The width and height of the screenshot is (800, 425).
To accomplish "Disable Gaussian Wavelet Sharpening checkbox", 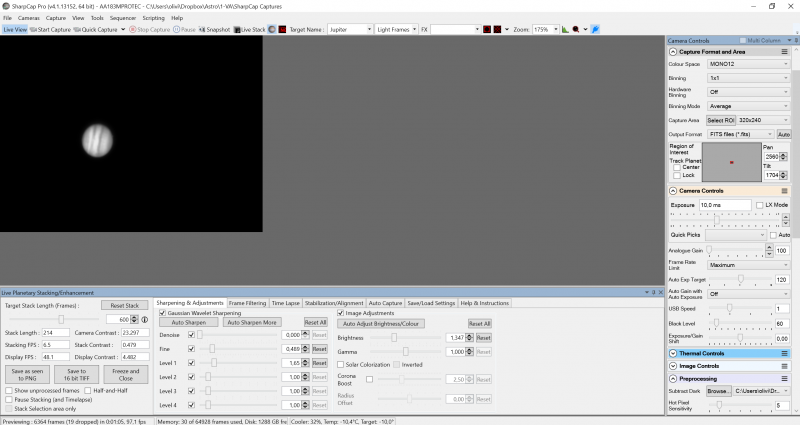I will (163, 312).
